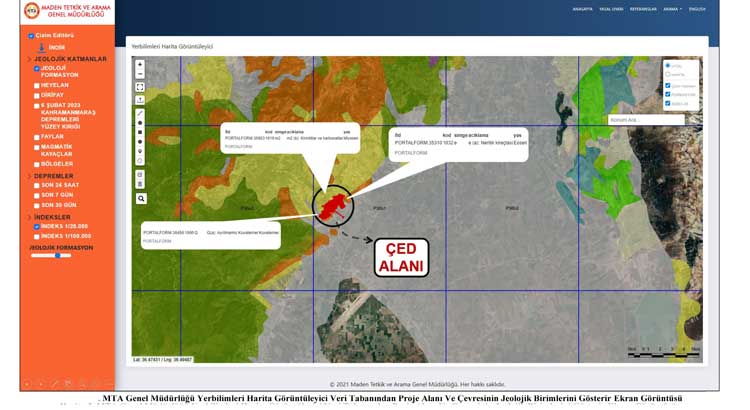
Task: Click the Konum Ara search field
Action: 645,120
